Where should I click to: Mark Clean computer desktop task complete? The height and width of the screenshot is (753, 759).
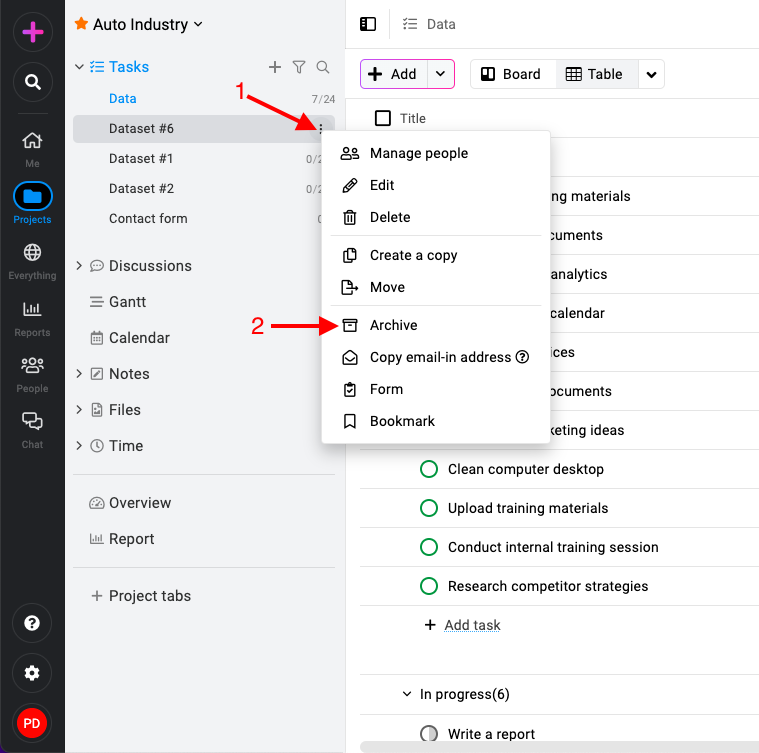tap(429, 469)
